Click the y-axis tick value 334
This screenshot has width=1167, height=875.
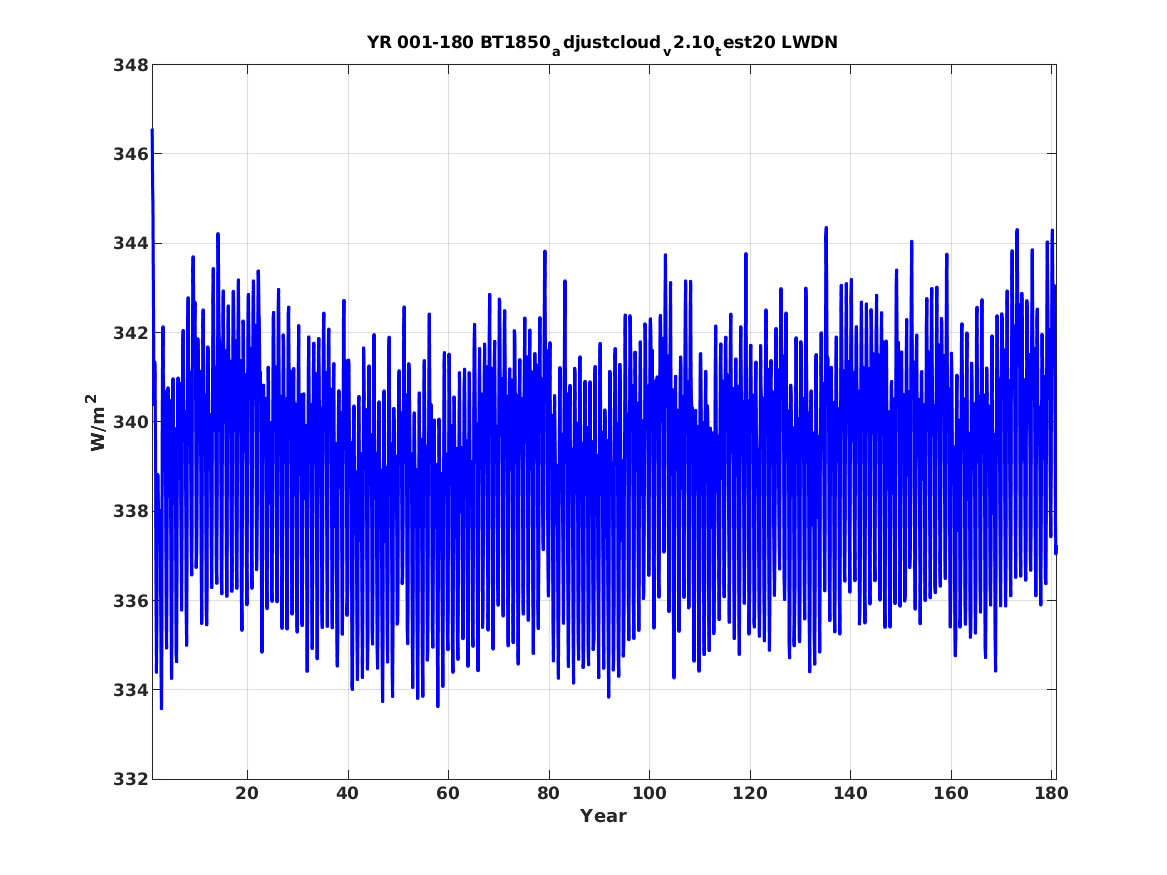click(x=130, y=690)
